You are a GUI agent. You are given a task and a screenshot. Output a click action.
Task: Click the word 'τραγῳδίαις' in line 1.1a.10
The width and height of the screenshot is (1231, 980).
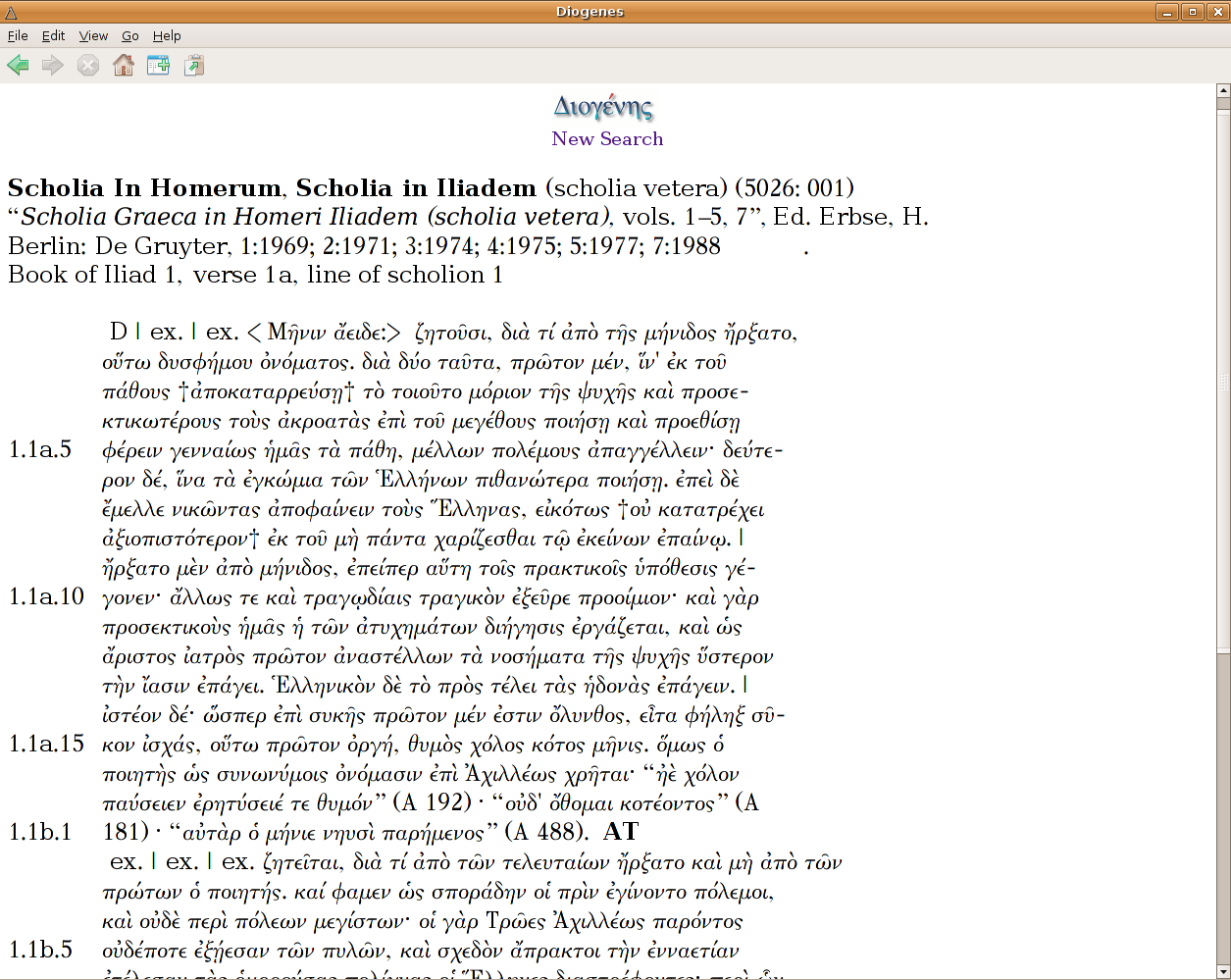pos(363,598)
